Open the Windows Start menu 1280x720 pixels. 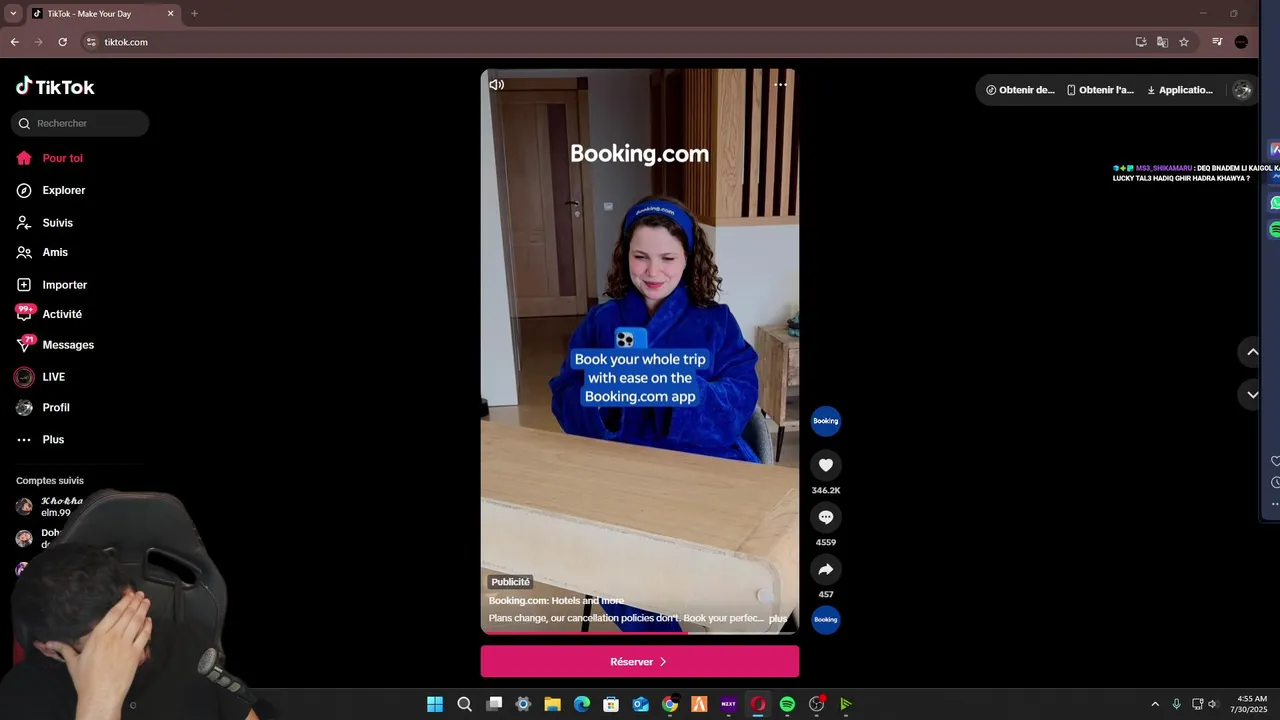pos(435,704)
